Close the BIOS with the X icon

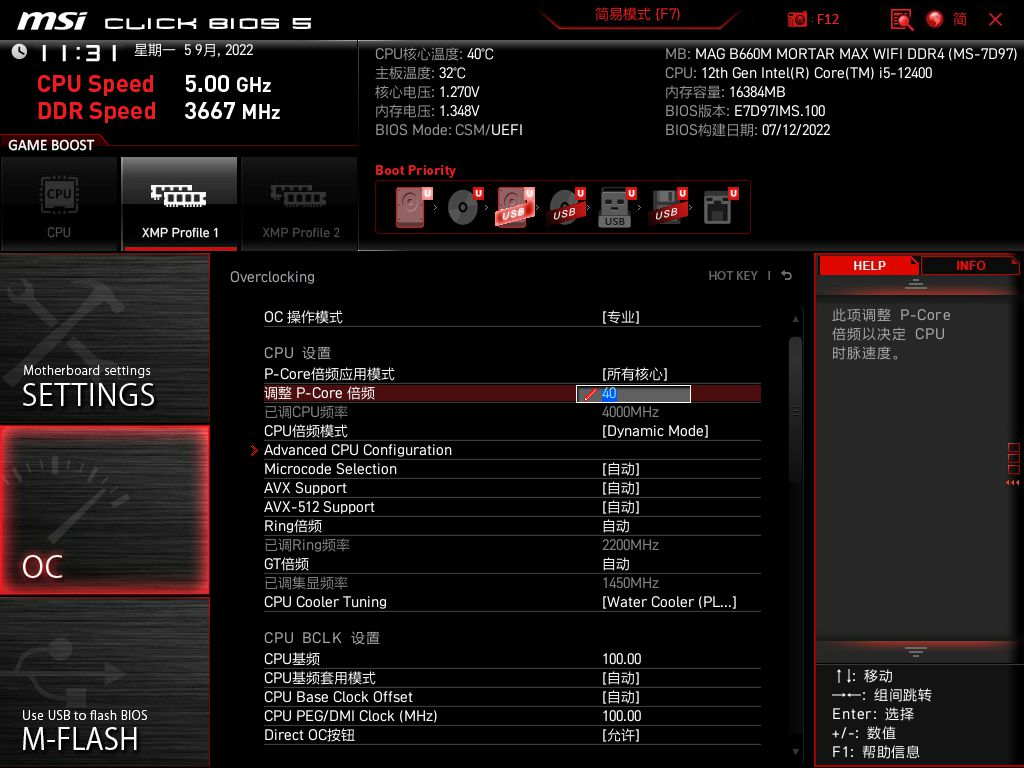[995, 20]
